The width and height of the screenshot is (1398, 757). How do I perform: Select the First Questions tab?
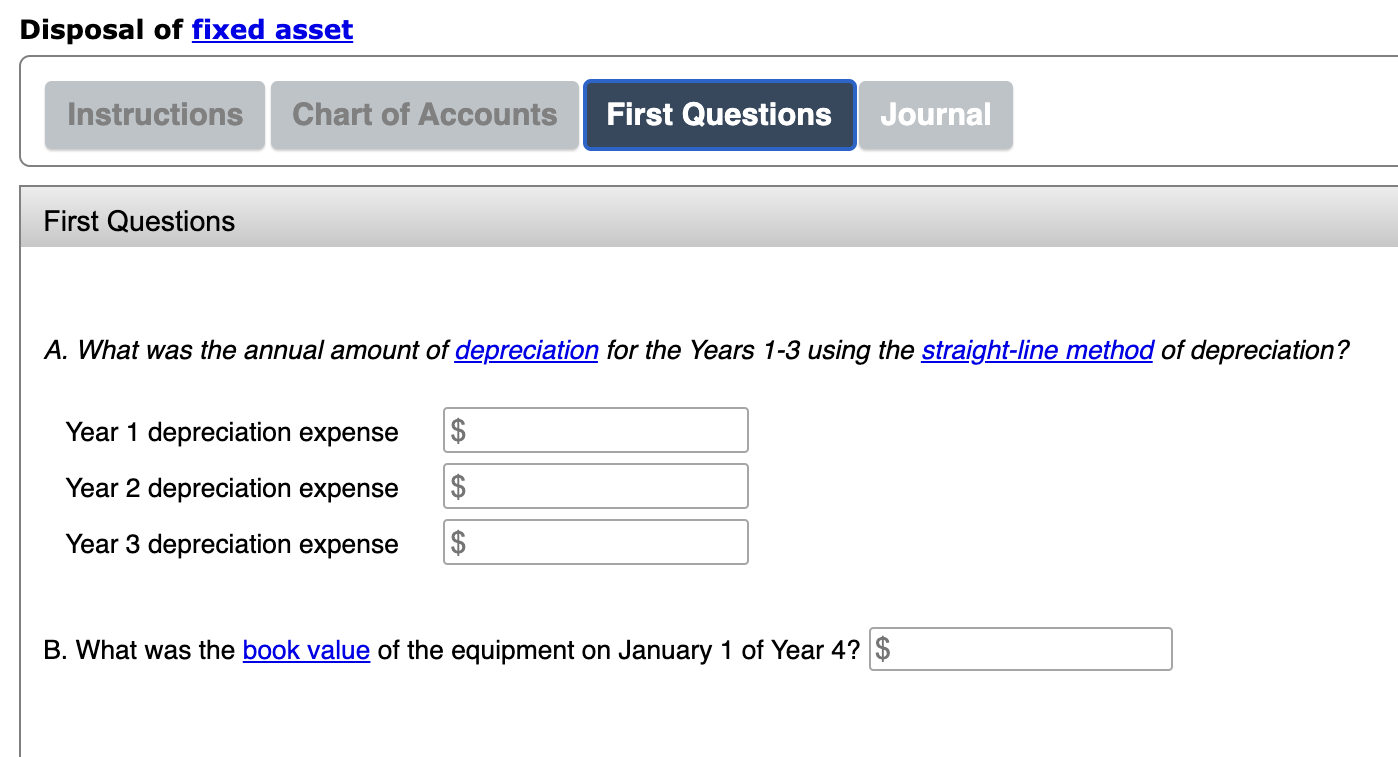click(719, 114)
